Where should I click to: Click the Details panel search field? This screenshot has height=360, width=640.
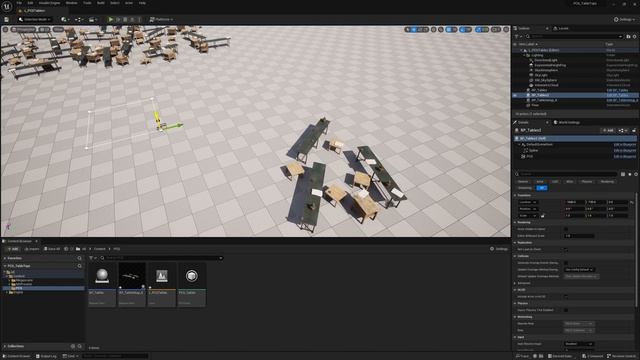point(567,174)
